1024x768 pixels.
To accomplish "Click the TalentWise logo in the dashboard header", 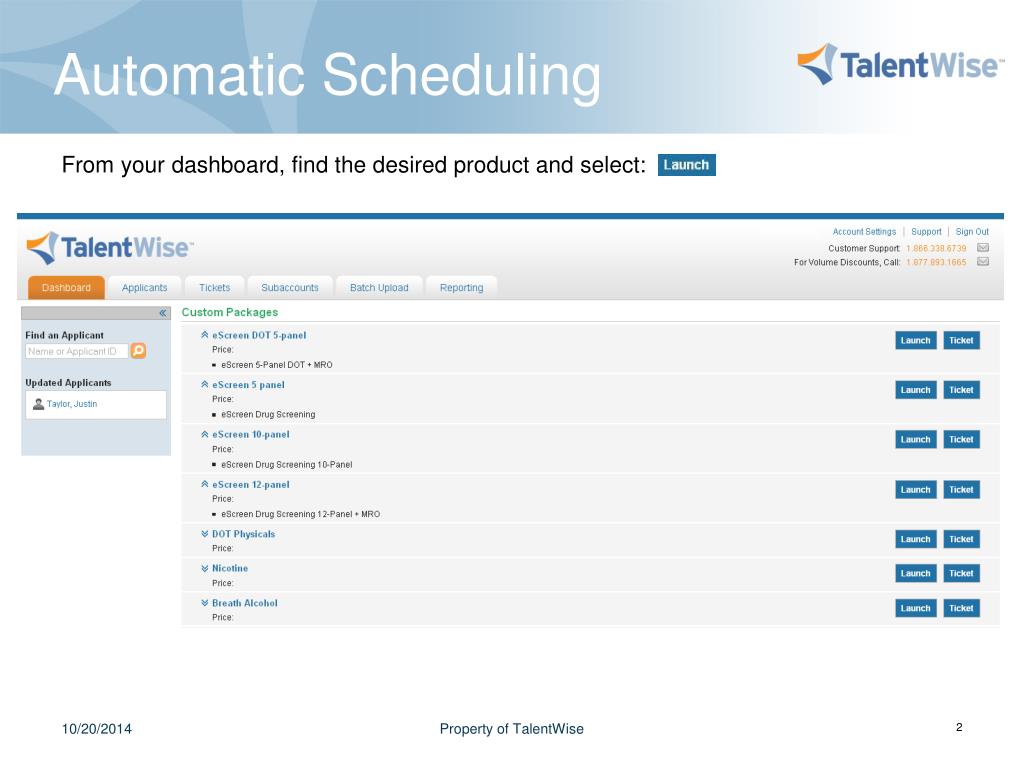I will tap(110, 248).
